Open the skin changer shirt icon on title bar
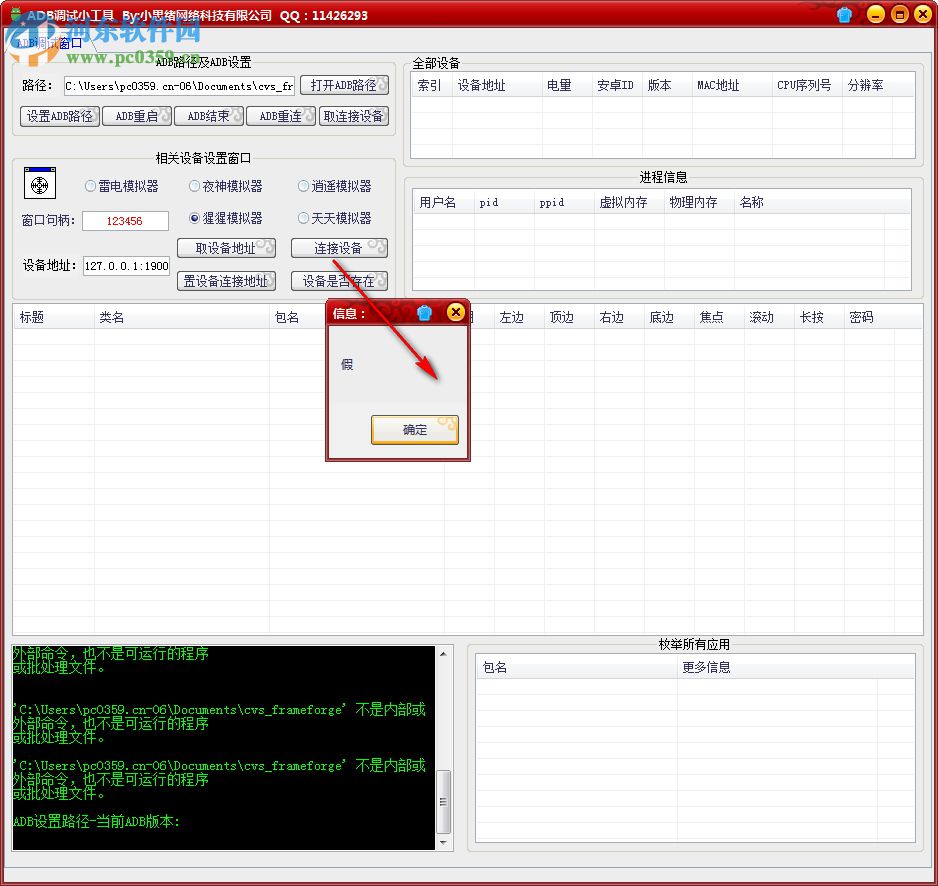This screenshot has width=938, height=886. [843, 14]
